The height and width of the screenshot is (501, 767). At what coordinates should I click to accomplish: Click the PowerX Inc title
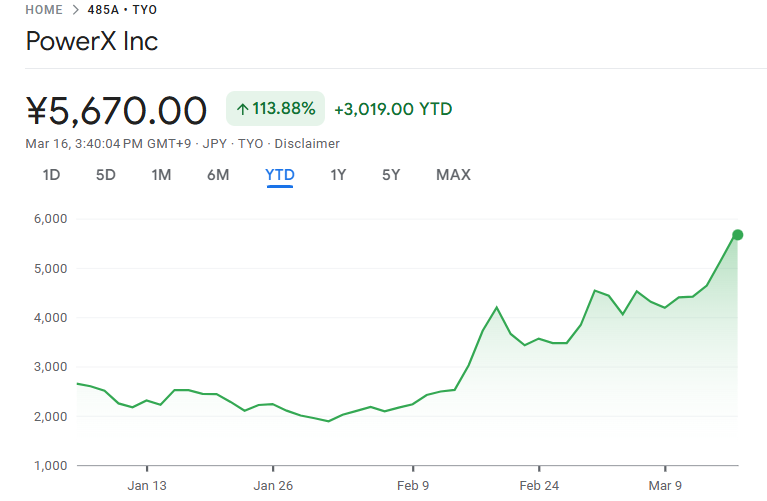pos(92,41)
